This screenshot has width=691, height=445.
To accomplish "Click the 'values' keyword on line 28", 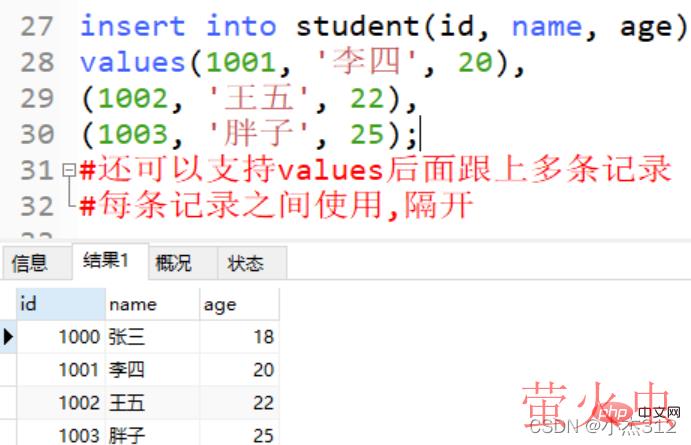I will point(133,62).
